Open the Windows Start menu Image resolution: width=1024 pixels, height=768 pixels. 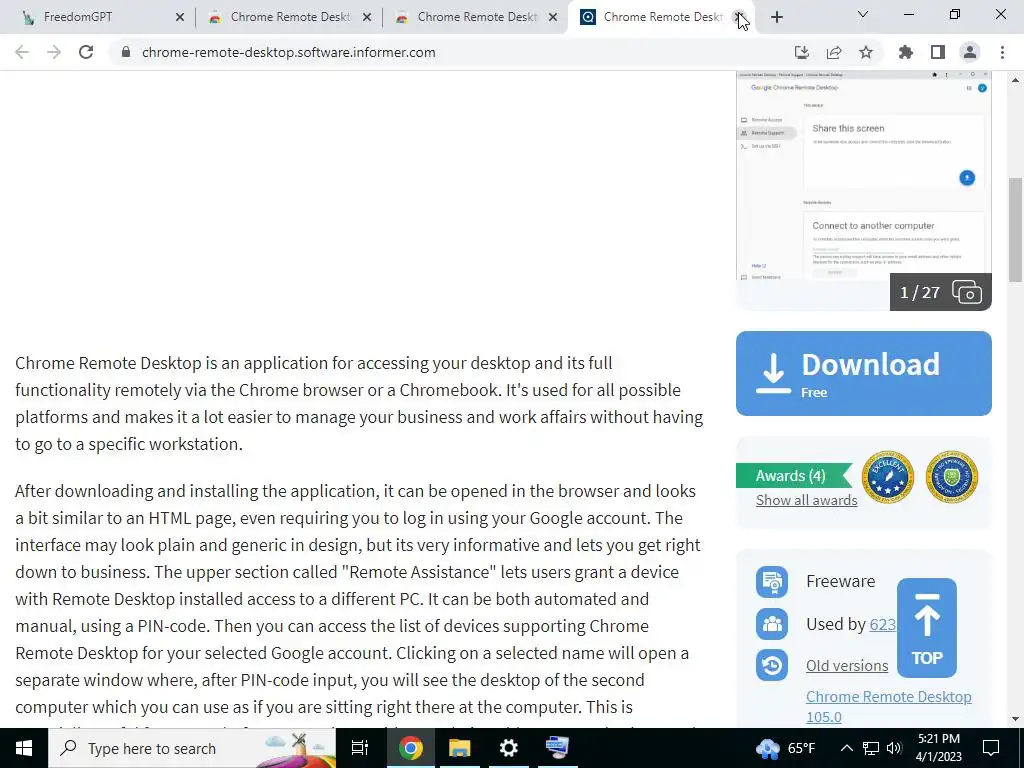coord(24,748)
